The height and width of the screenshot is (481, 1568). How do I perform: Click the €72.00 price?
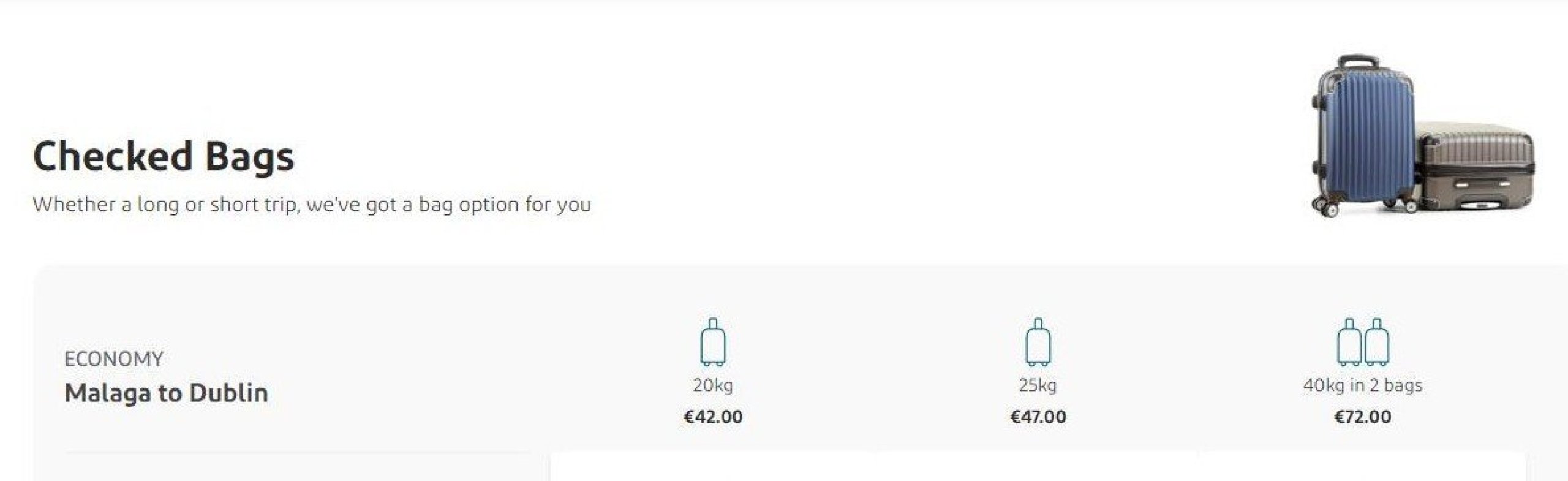click(1363, 417)
